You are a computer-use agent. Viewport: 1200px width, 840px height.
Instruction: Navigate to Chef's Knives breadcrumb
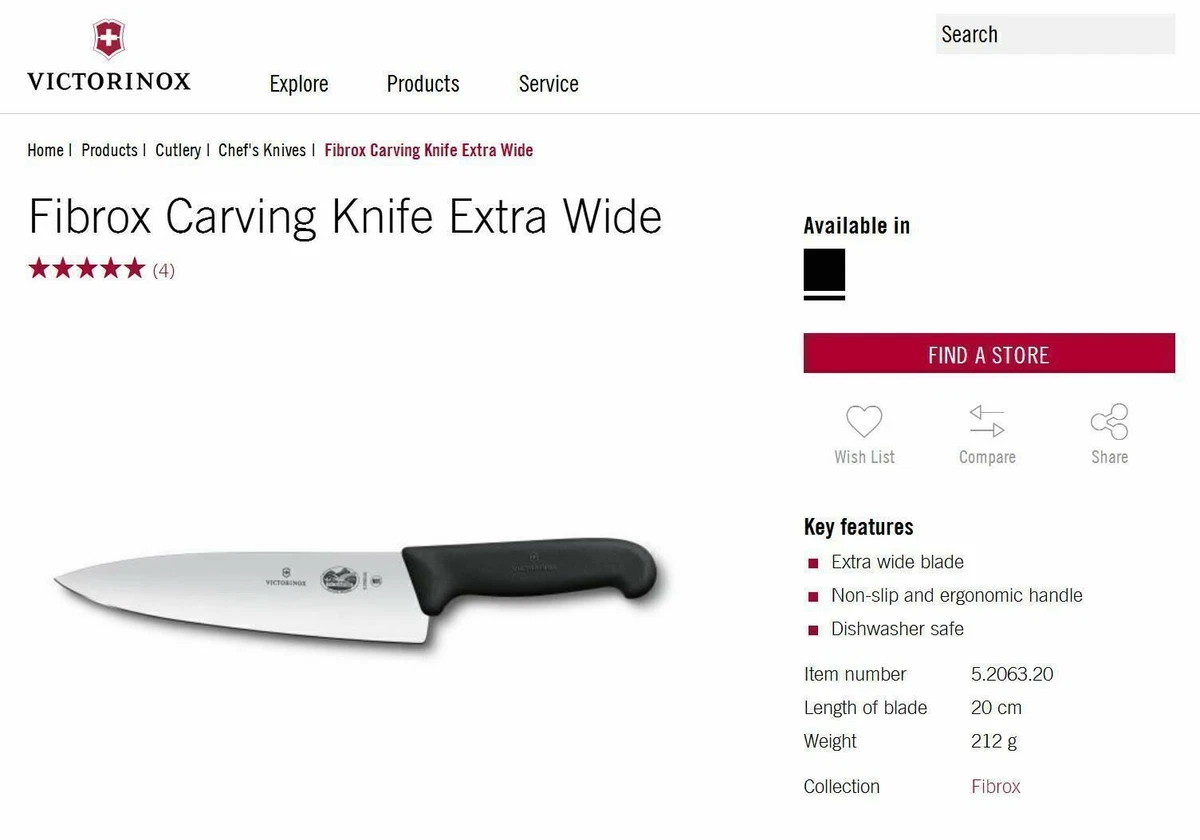tap(262, 150)
